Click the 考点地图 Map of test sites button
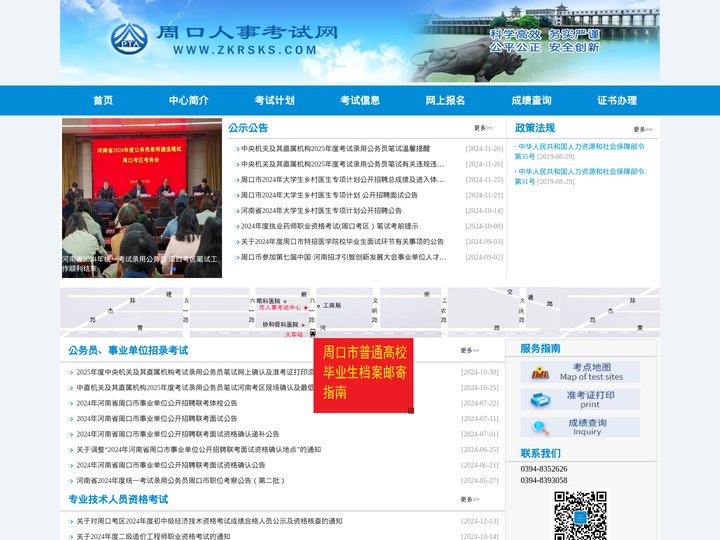720x540 pixels. tap(580, 372)
